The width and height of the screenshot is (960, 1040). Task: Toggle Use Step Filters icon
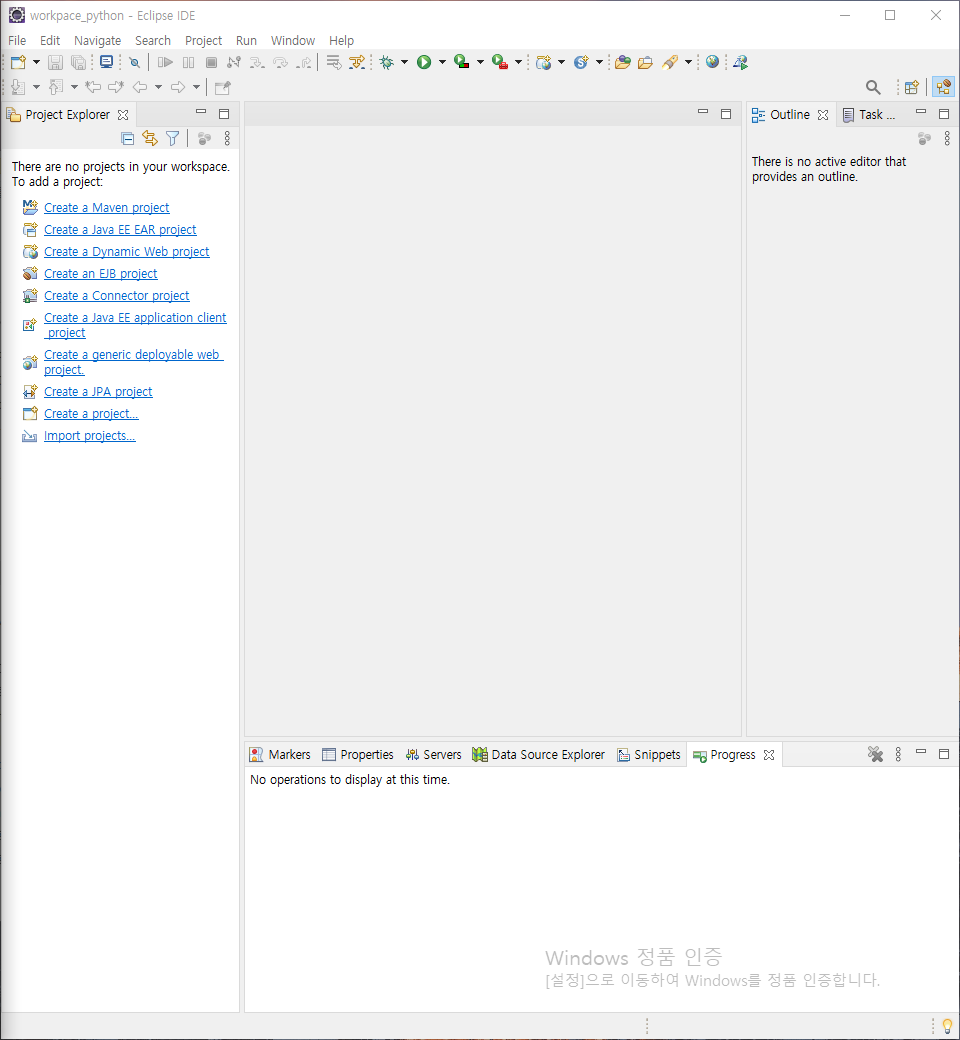(x=357, y=62)
